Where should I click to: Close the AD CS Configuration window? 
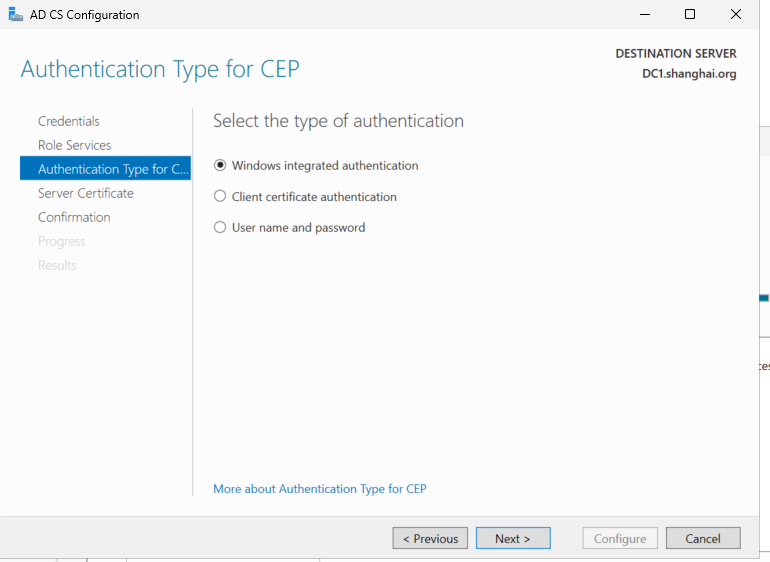coord(736,14)
